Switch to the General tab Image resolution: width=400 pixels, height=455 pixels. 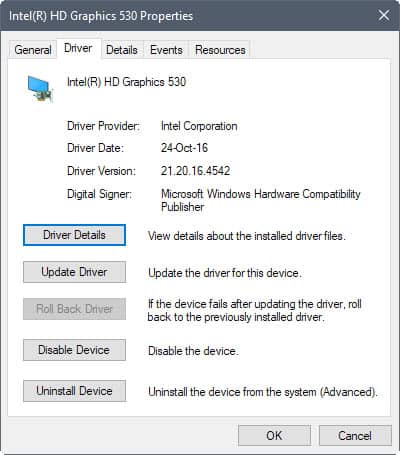coord(33,50)
